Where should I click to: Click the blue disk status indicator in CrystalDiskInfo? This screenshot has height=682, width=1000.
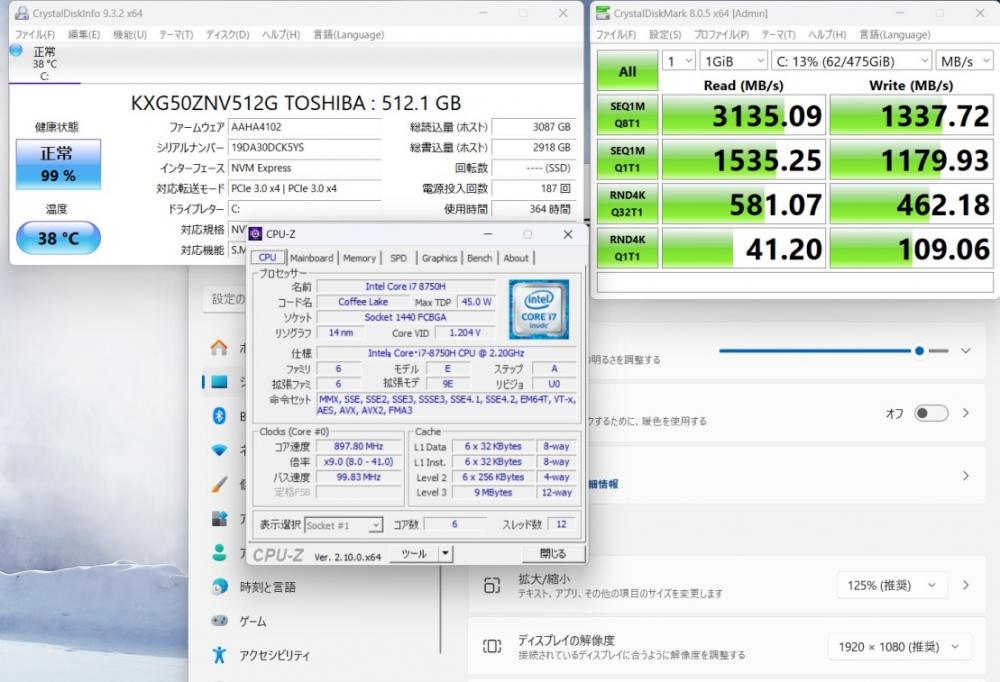coord(17,50)
